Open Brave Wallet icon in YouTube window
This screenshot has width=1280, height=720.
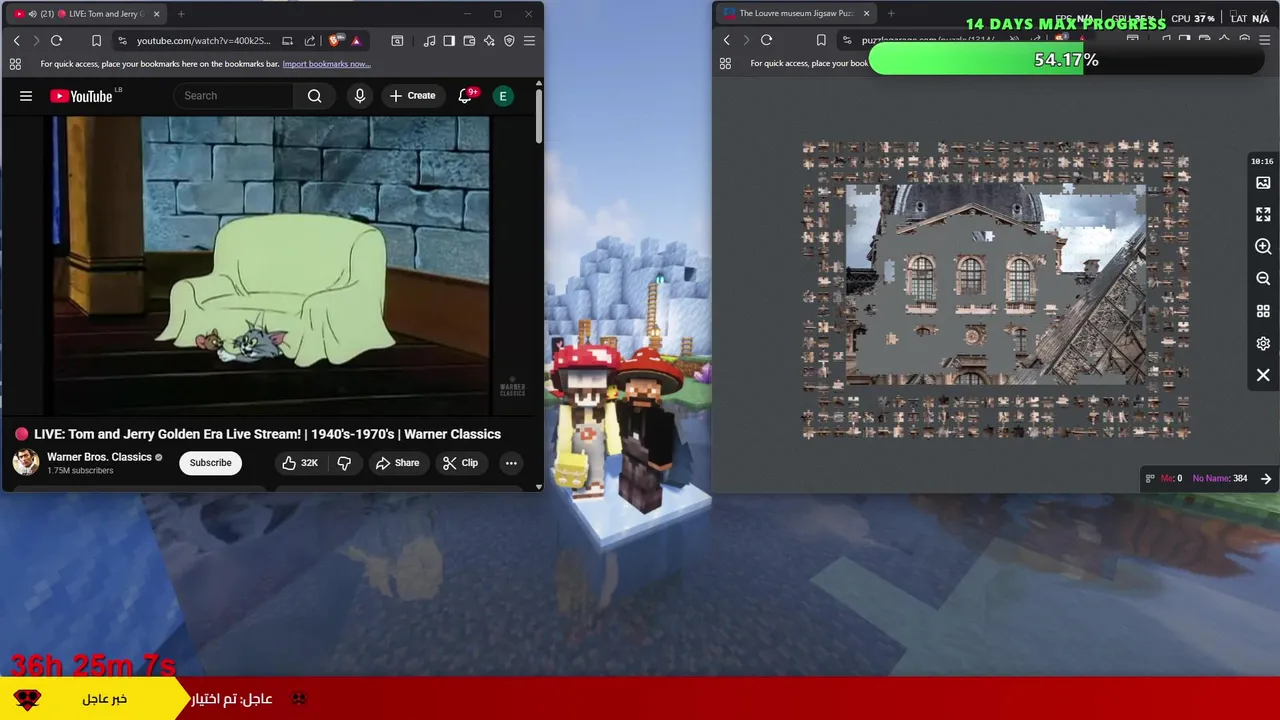469,41
